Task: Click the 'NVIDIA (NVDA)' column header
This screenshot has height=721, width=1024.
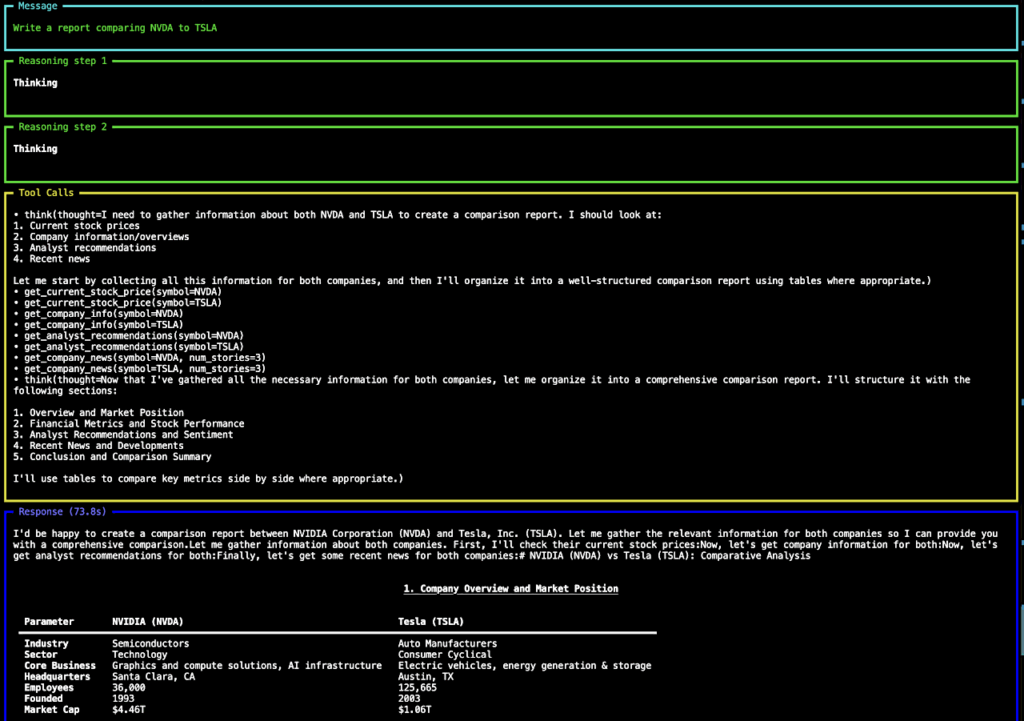Action: pos(148,622)
